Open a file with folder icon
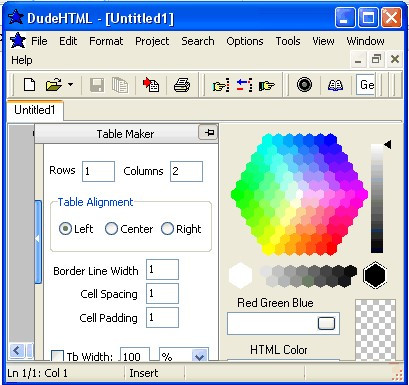The width and height of the screenshot is (409, 385). (x=54, y=85)
